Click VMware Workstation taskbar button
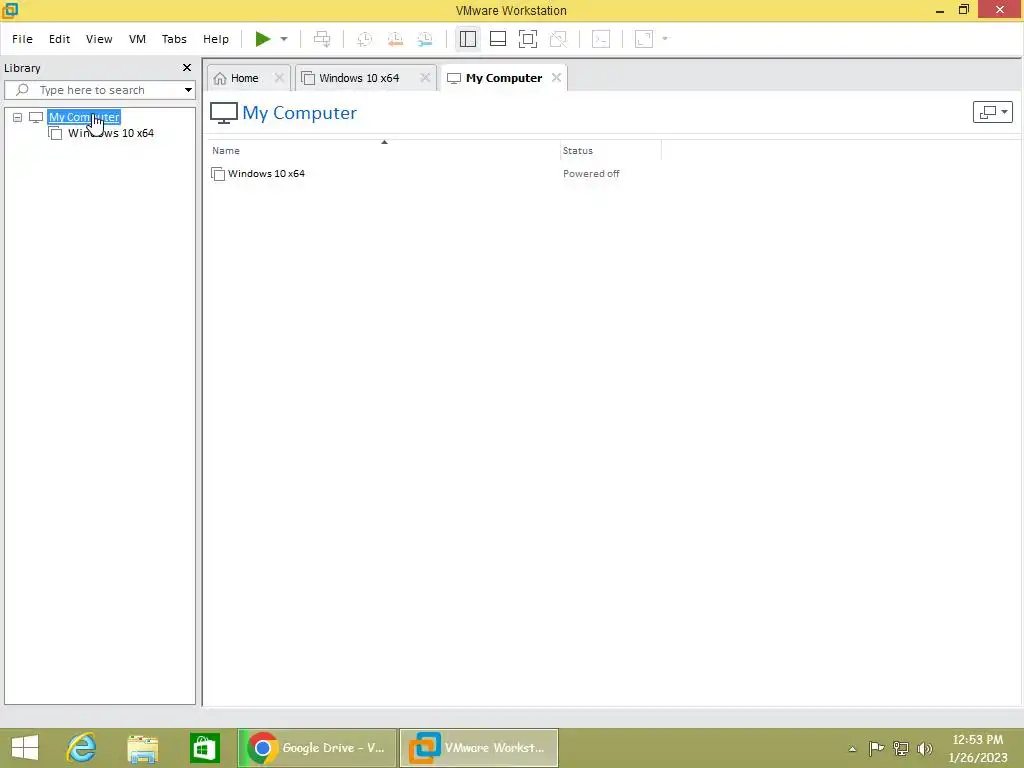1024x768 pixels. pos(479,748)
